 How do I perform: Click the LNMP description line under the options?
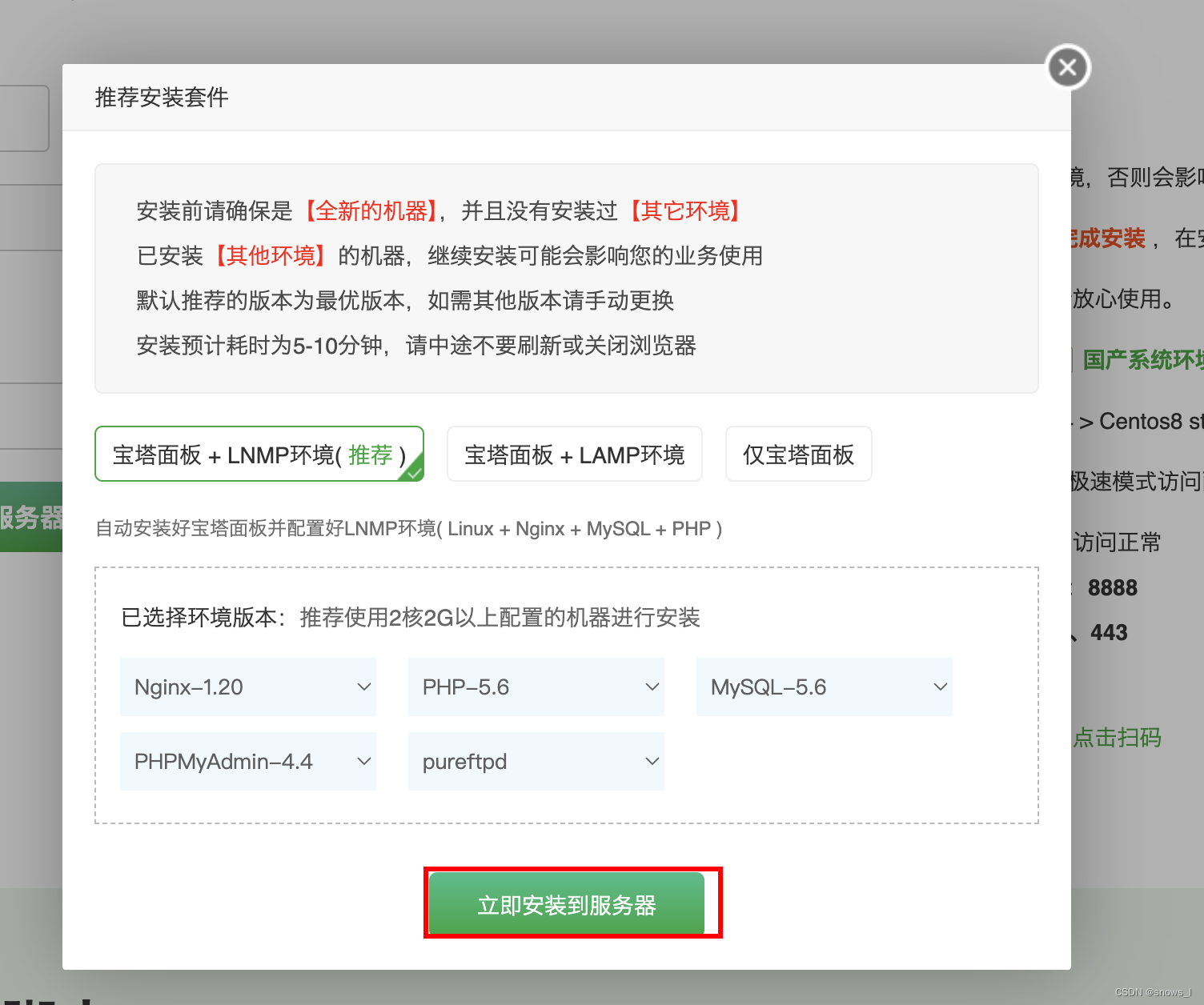click(409, 529)
